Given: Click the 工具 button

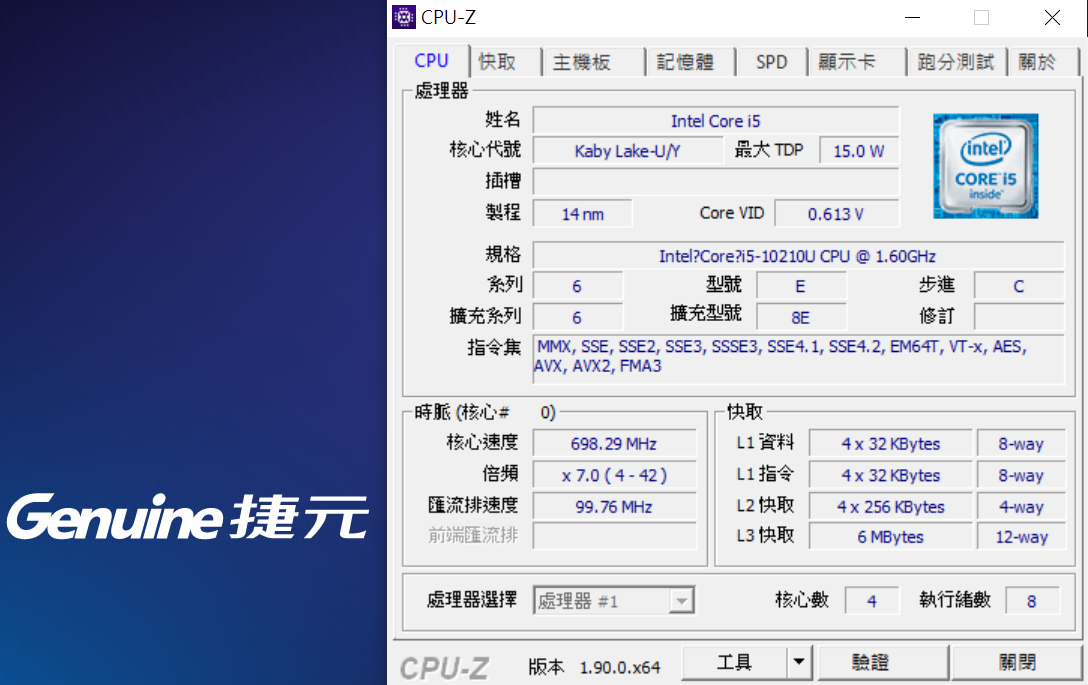Looking at the screenshot, I should pos(734,662).
